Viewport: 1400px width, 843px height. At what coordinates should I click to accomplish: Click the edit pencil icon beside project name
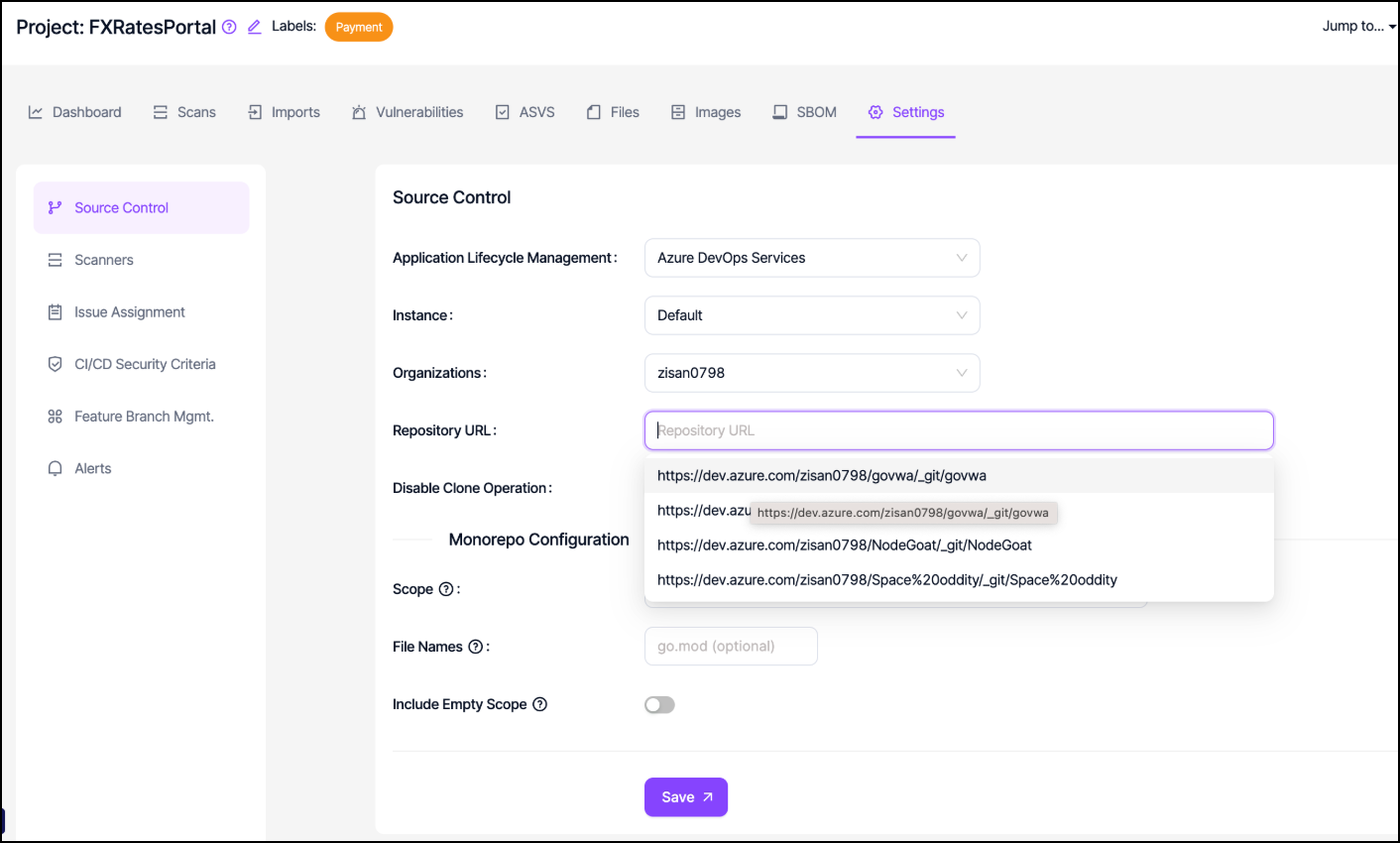click(254, 27)
